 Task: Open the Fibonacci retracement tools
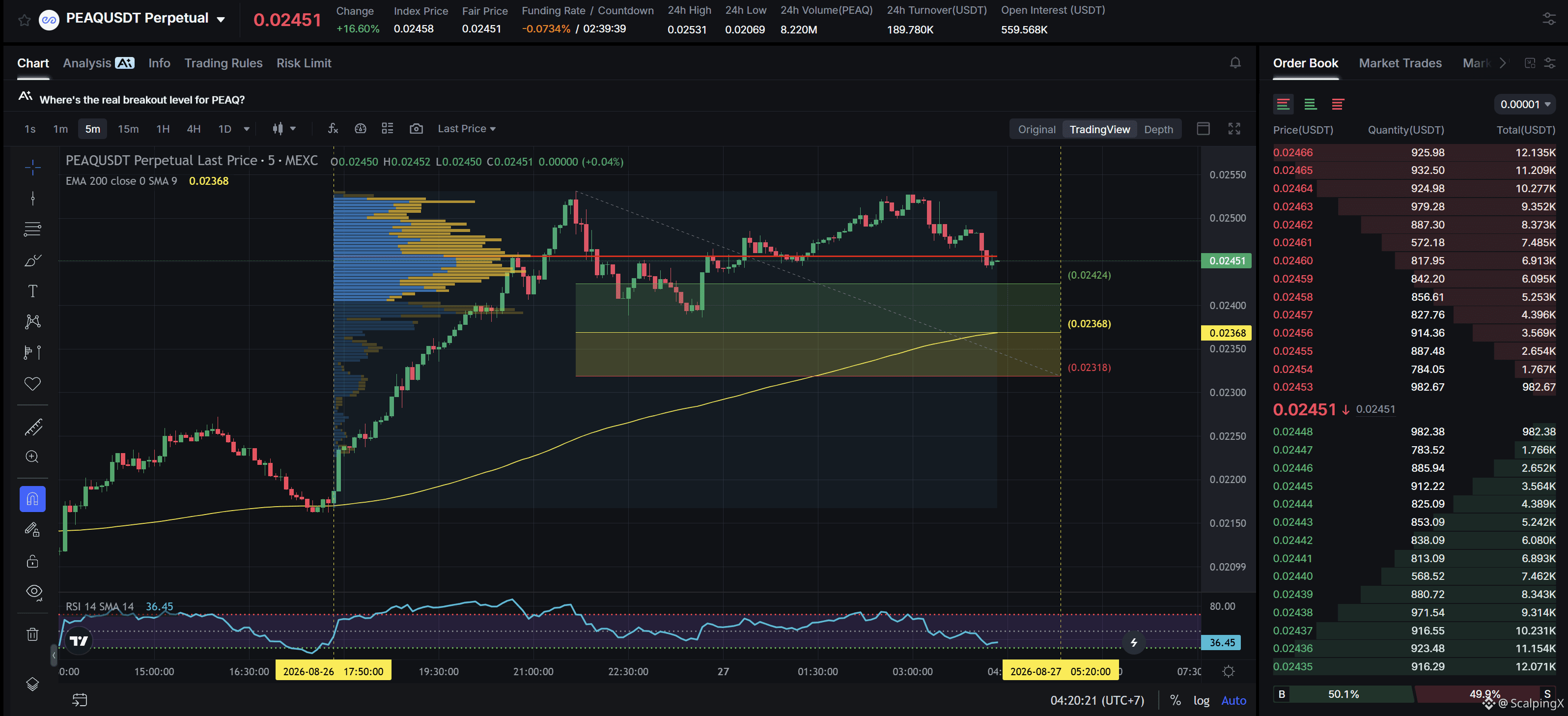(x=33, y=229)
